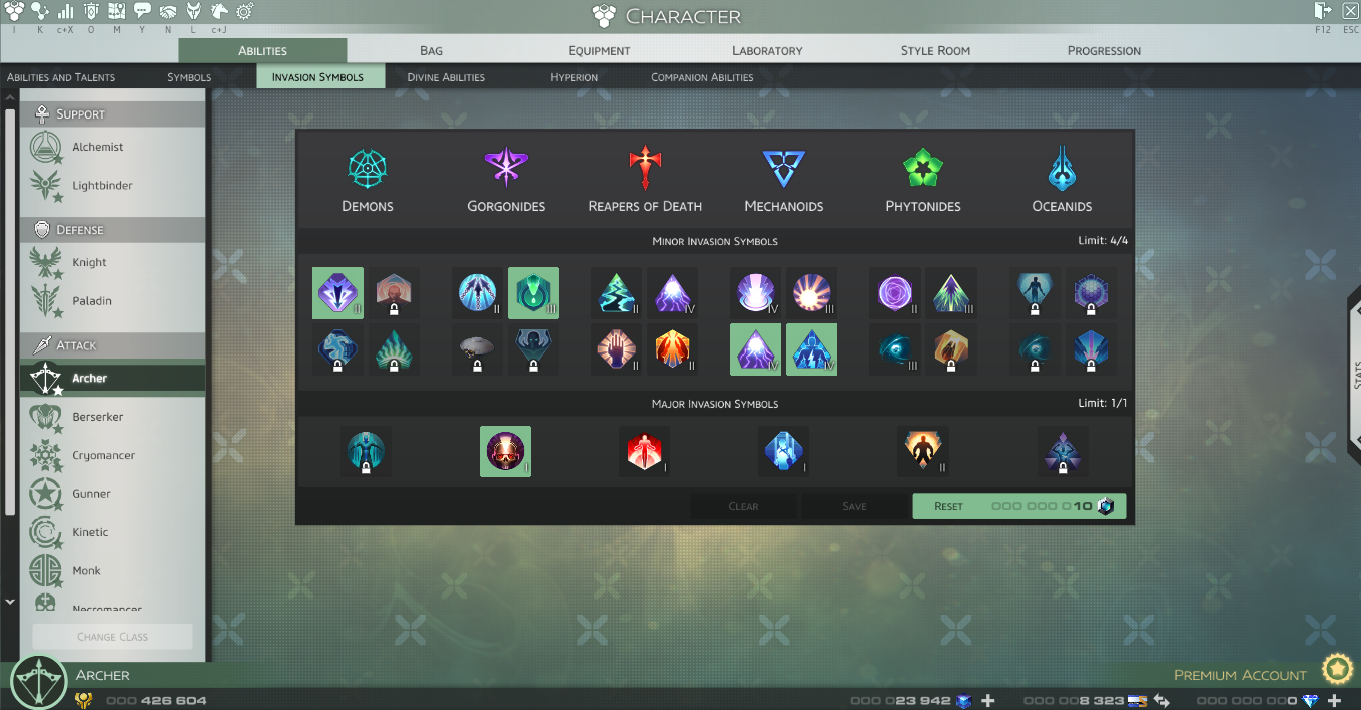This screenshot has height=710, width=1361.
Task: Toggle the highlighted green Gorgonides minor symbol
Action: click(533, 293)
